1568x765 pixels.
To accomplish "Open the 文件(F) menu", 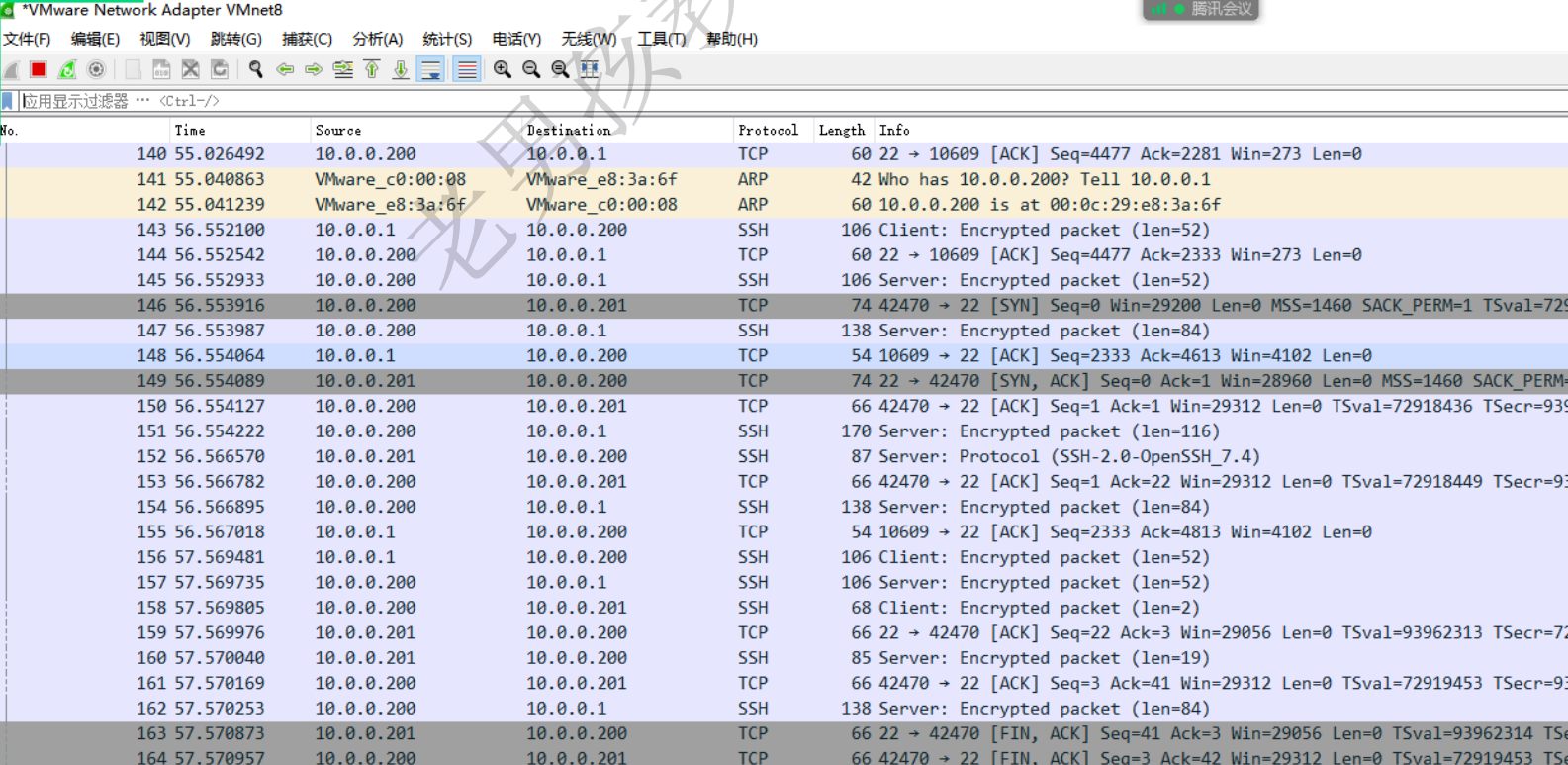I will click(27, 39).
